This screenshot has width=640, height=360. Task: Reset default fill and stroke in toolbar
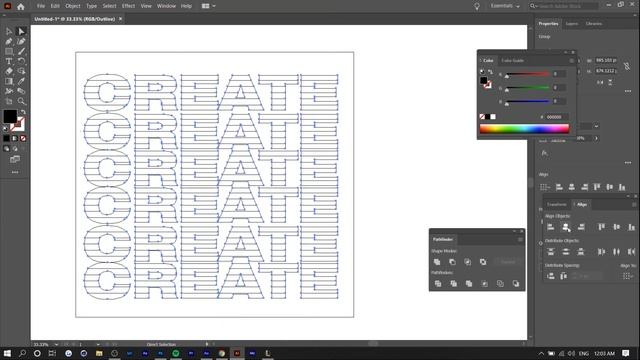6,129
